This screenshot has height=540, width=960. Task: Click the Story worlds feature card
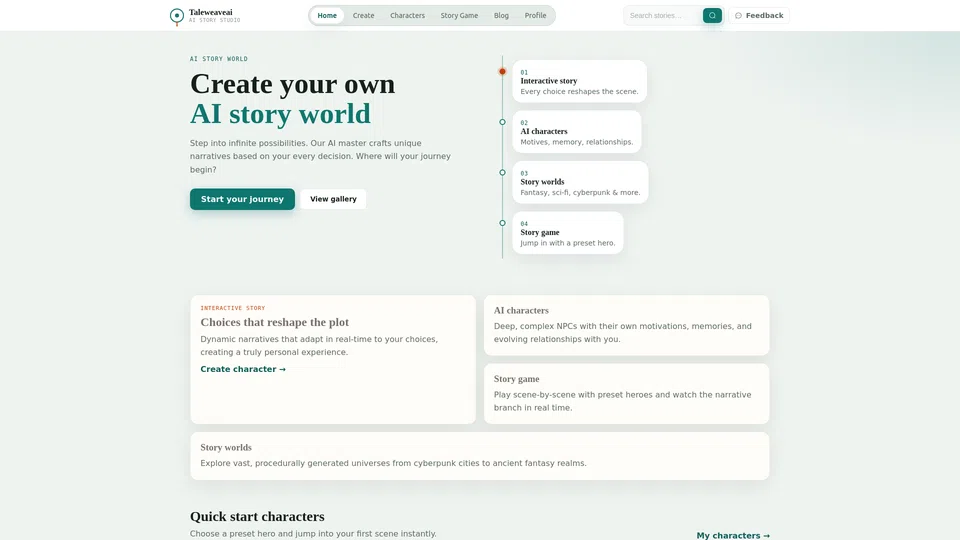point(479,456)
